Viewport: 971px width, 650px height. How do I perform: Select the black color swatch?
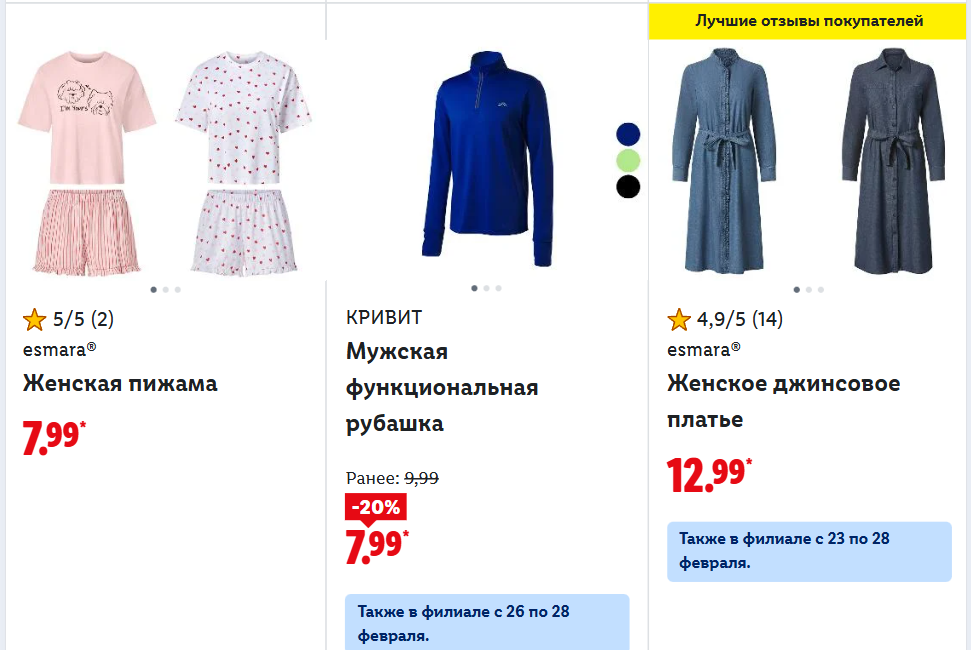coord(628,186)
